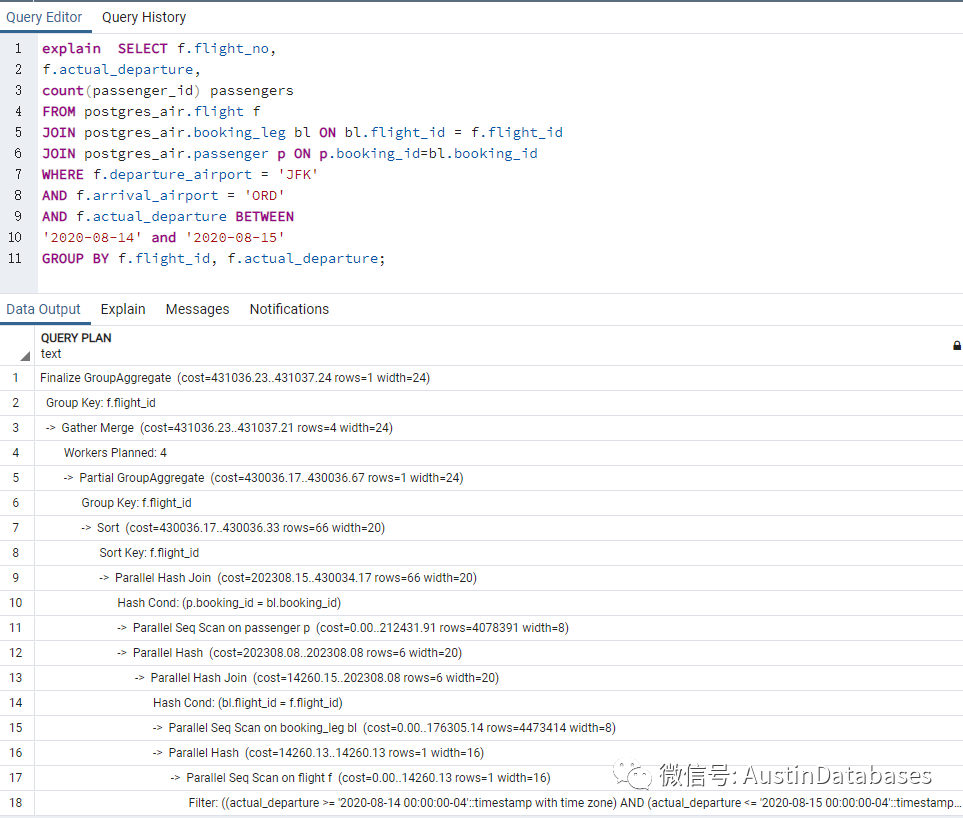The image size is (963, 818).
Task: Open the Explain tab
Action: pos(123,309)
